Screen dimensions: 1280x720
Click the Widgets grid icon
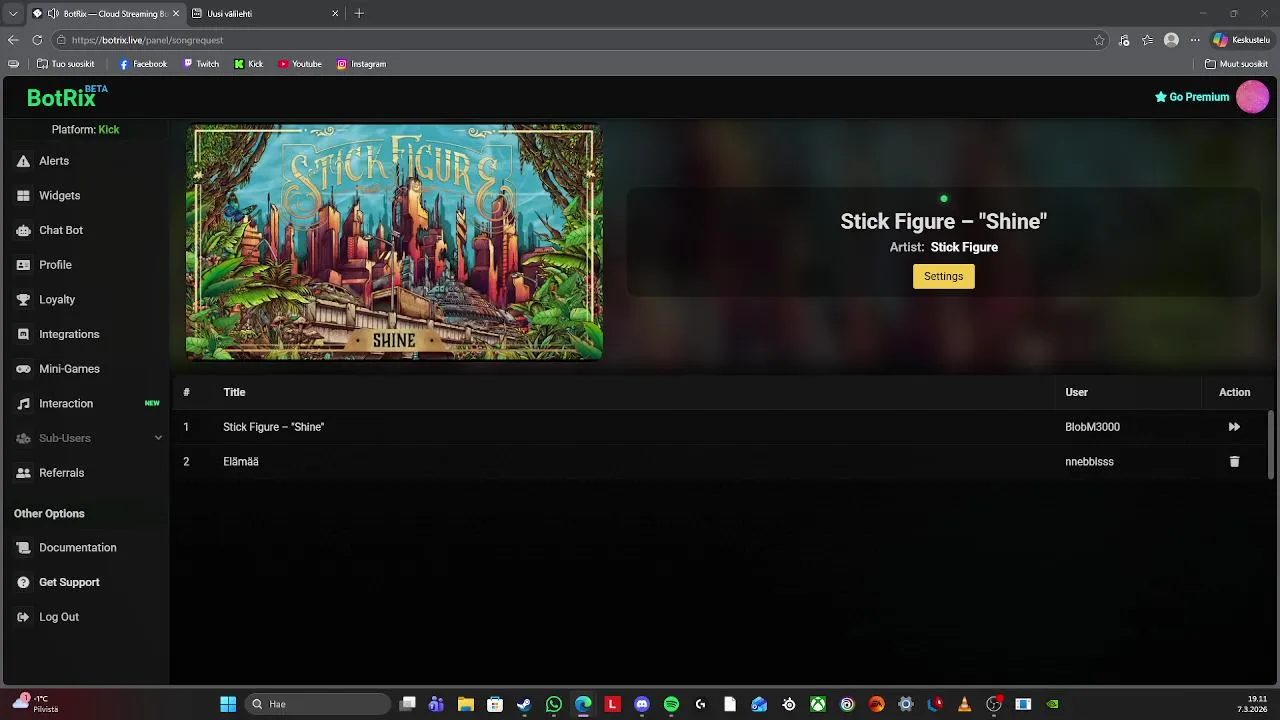[23, 196]
